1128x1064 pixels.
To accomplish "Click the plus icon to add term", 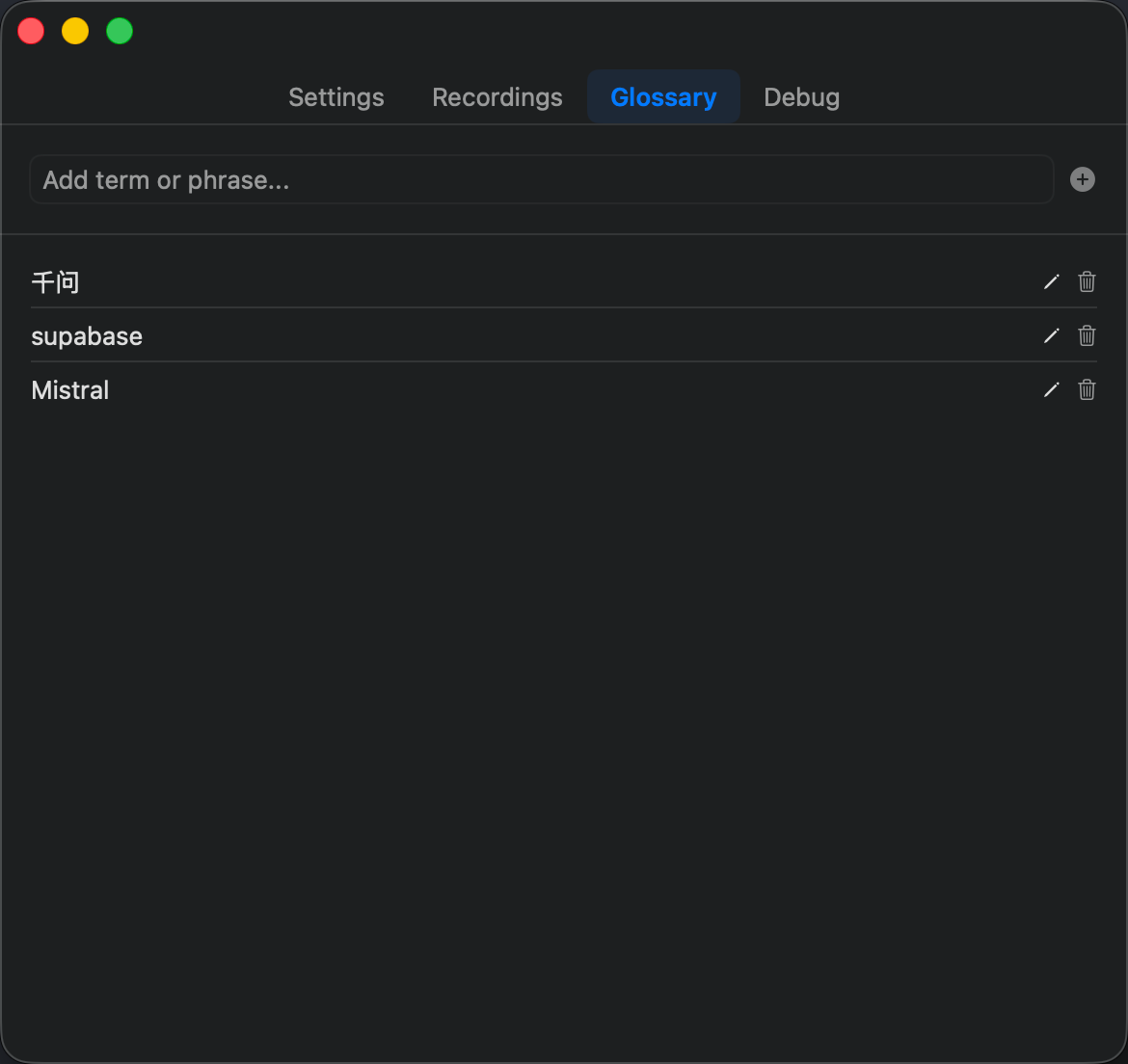I will (1083, 179).
